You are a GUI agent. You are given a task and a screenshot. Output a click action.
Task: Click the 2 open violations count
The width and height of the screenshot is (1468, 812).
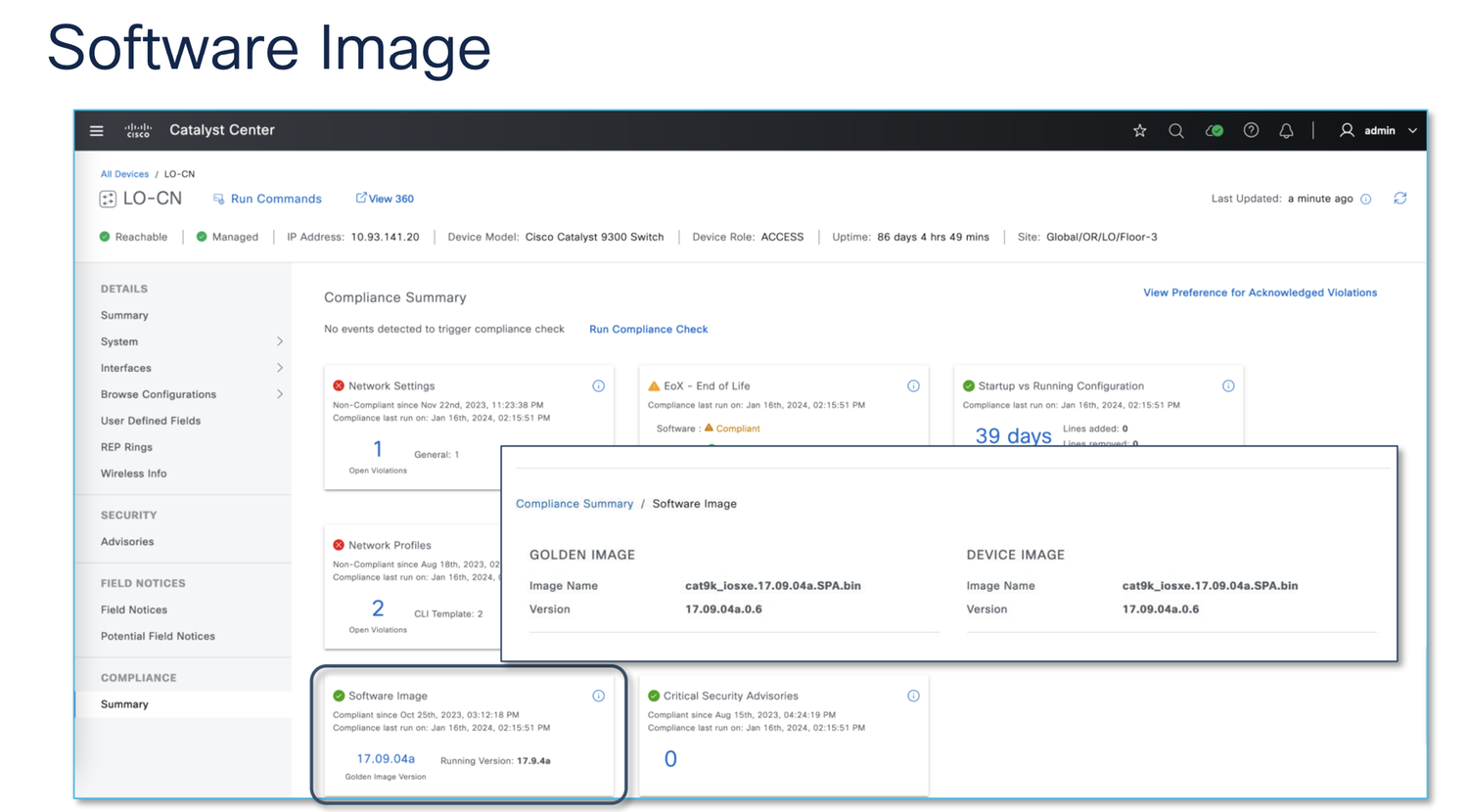[x=378, y=609]
